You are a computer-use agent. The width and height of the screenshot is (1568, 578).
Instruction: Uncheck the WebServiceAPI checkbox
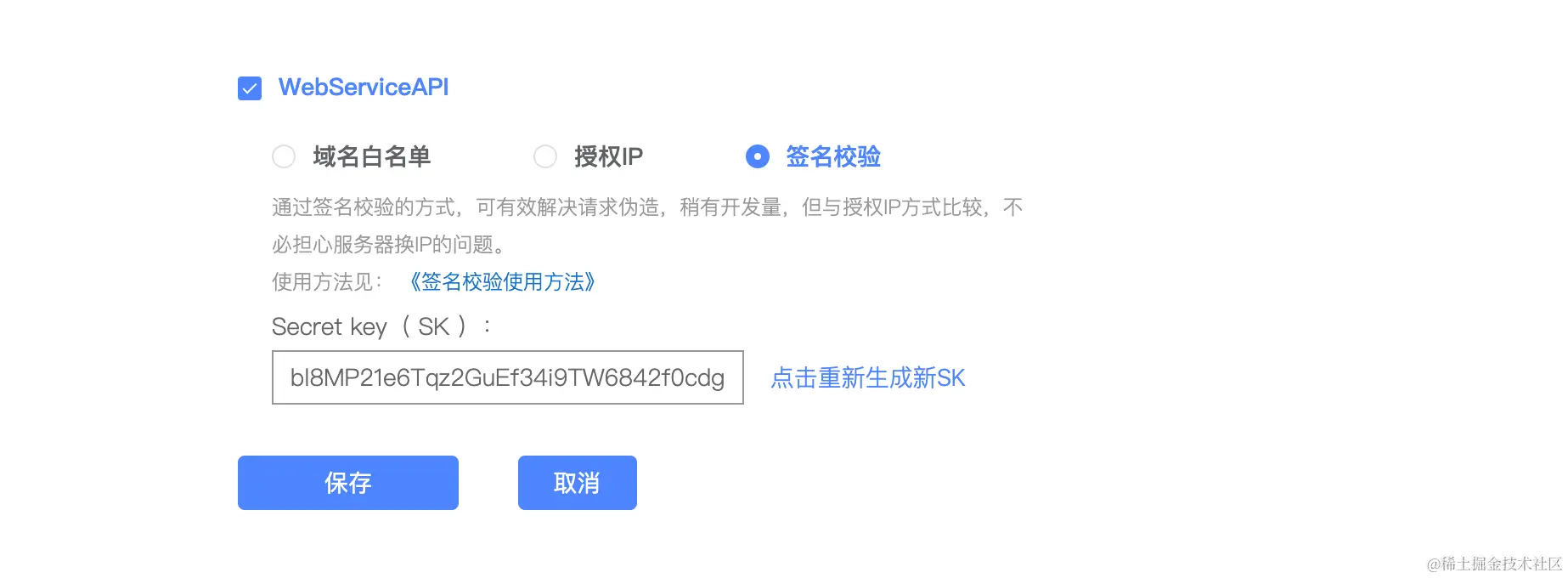250,88
